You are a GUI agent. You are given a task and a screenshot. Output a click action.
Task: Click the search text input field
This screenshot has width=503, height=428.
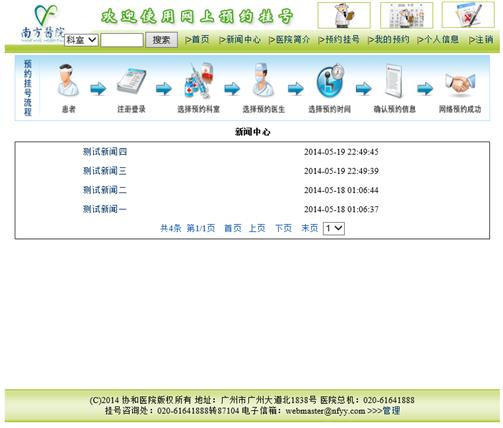click(x=122, y=40)
